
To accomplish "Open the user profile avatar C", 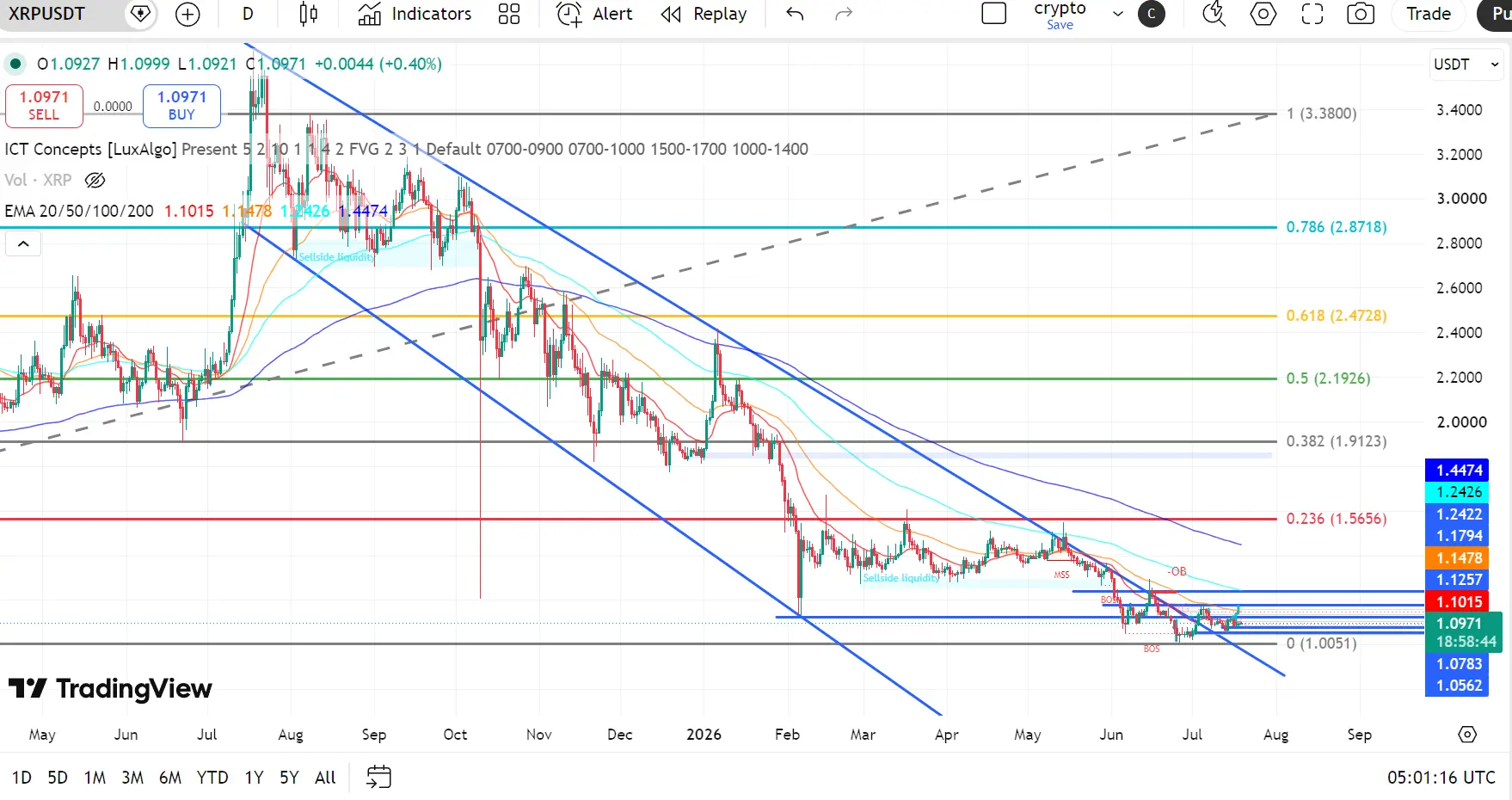I will pos(1152,14).
